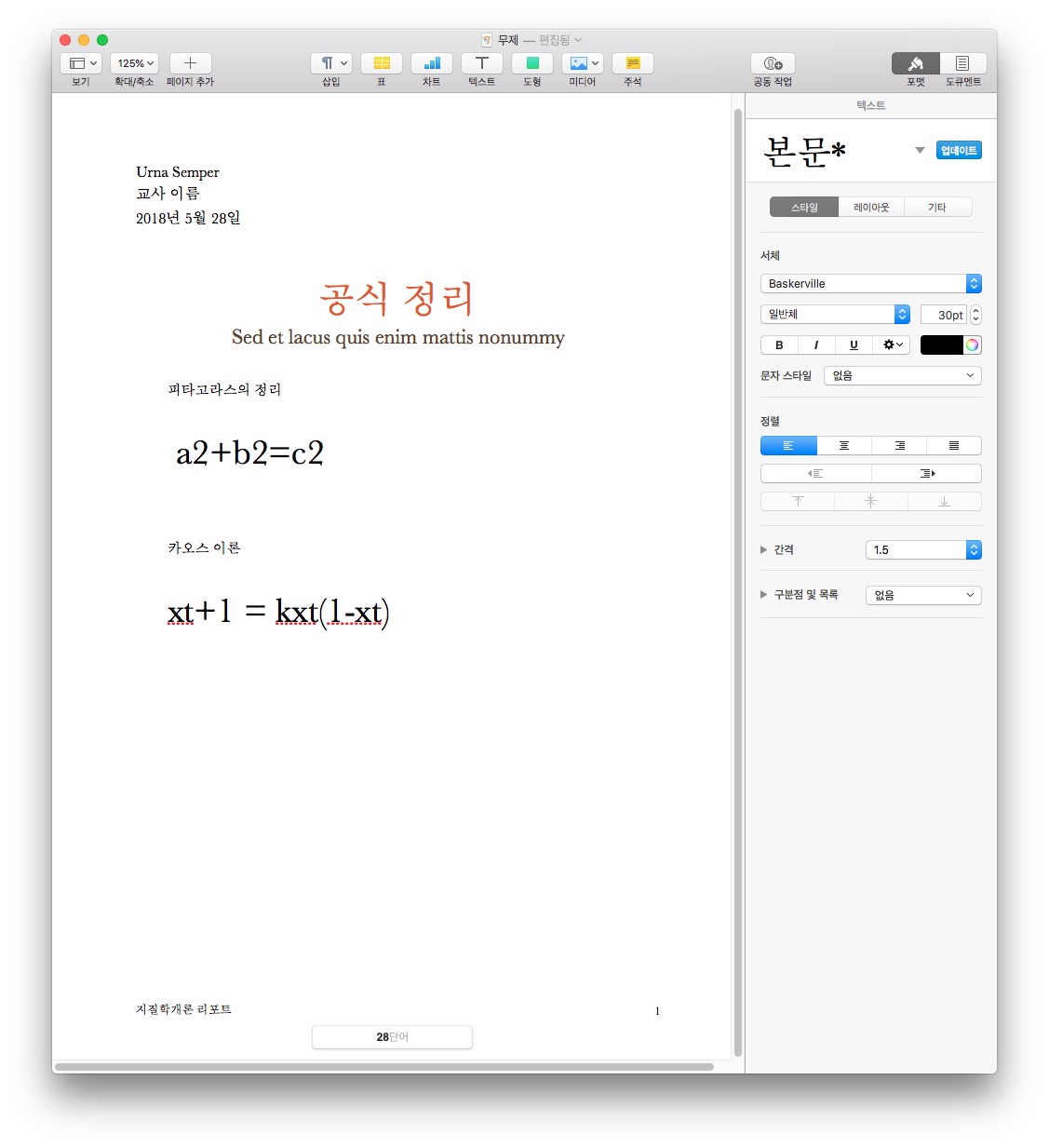Viewport: 1049px width, 1148px height.
Task: Click the footer 지질학개론 리포트
Action: 183,1009
